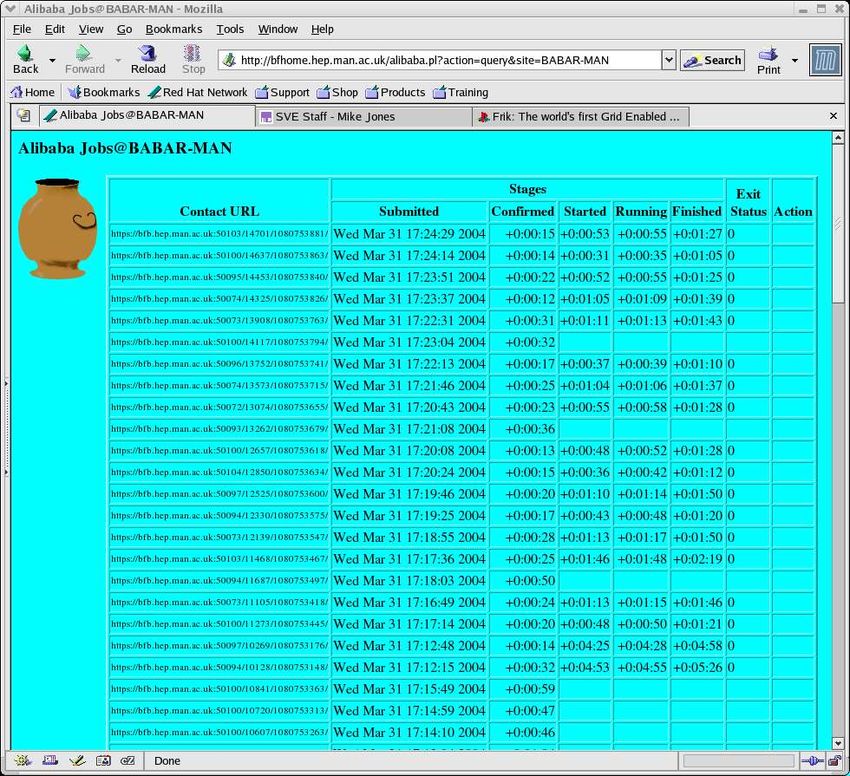
Task: Click the '+0:05:26' finished time cell
Action: 697,668
